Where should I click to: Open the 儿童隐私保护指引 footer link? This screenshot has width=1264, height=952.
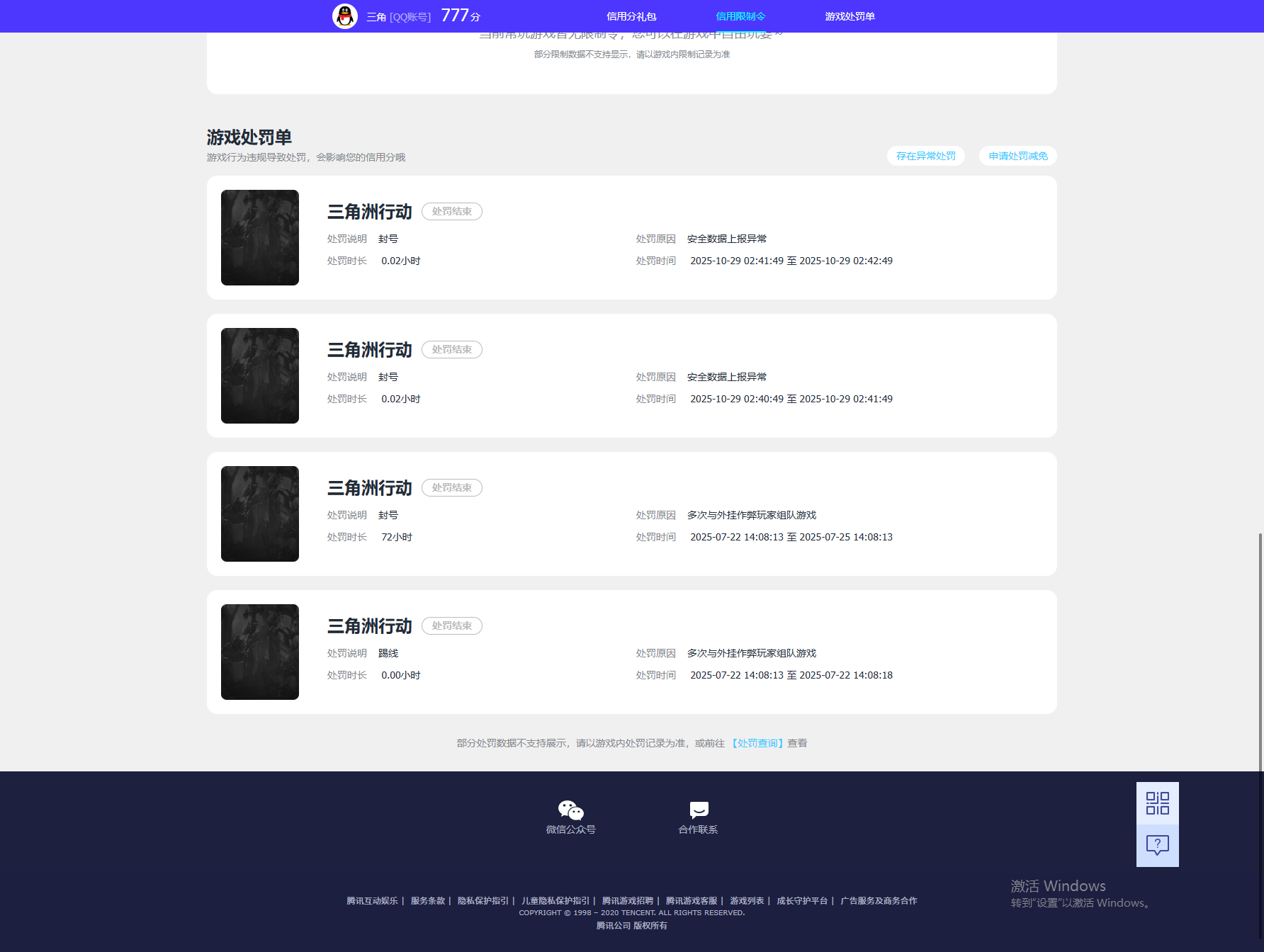[555, 901]
